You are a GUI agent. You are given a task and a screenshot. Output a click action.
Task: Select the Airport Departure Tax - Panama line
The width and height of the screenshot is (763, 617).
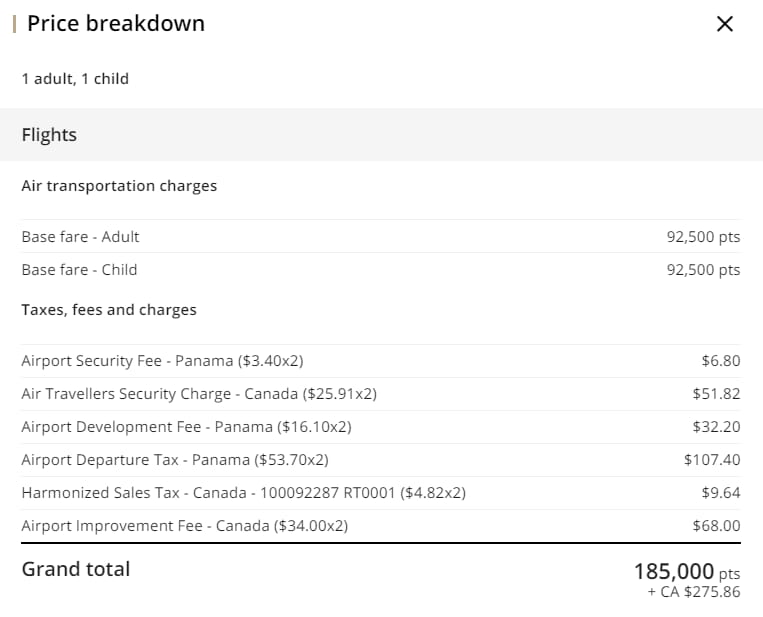click(175, 460)
